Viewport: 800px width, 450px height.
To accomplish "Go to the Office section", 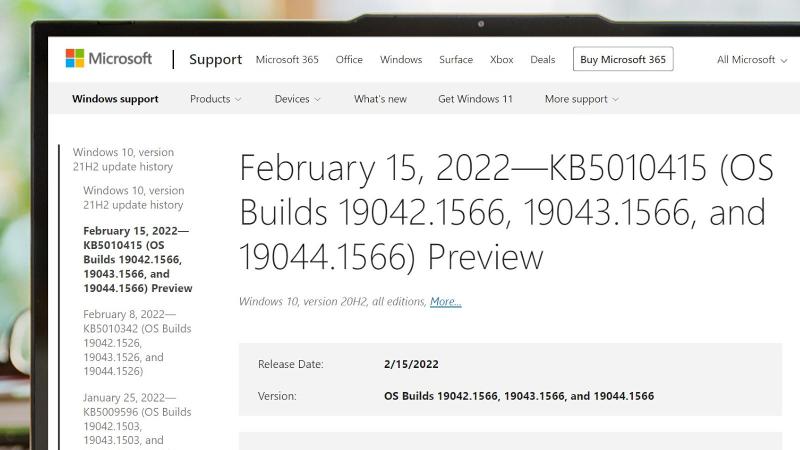I will (x=349, y=59).
